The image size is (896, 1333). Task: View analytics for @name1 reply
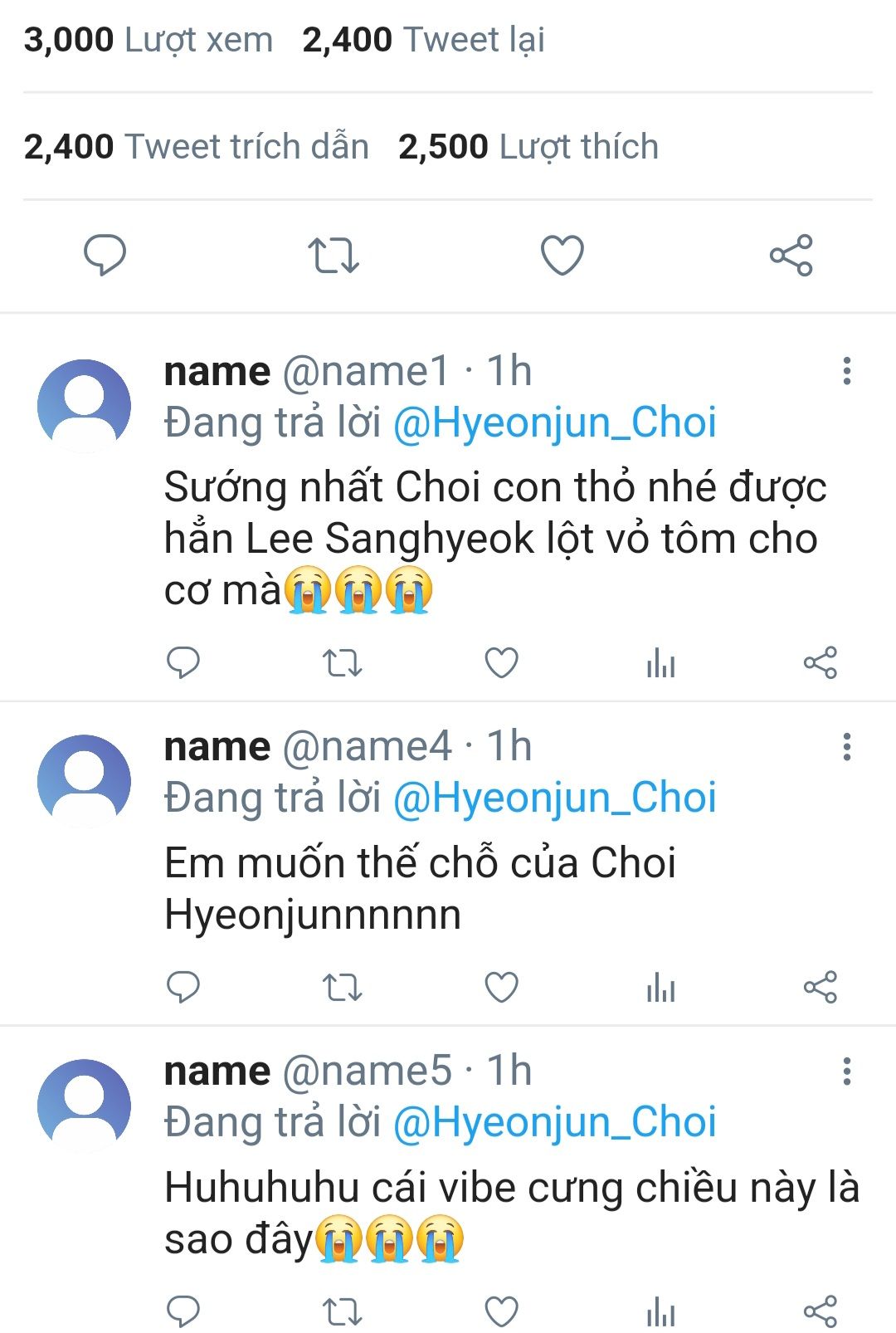660,663
